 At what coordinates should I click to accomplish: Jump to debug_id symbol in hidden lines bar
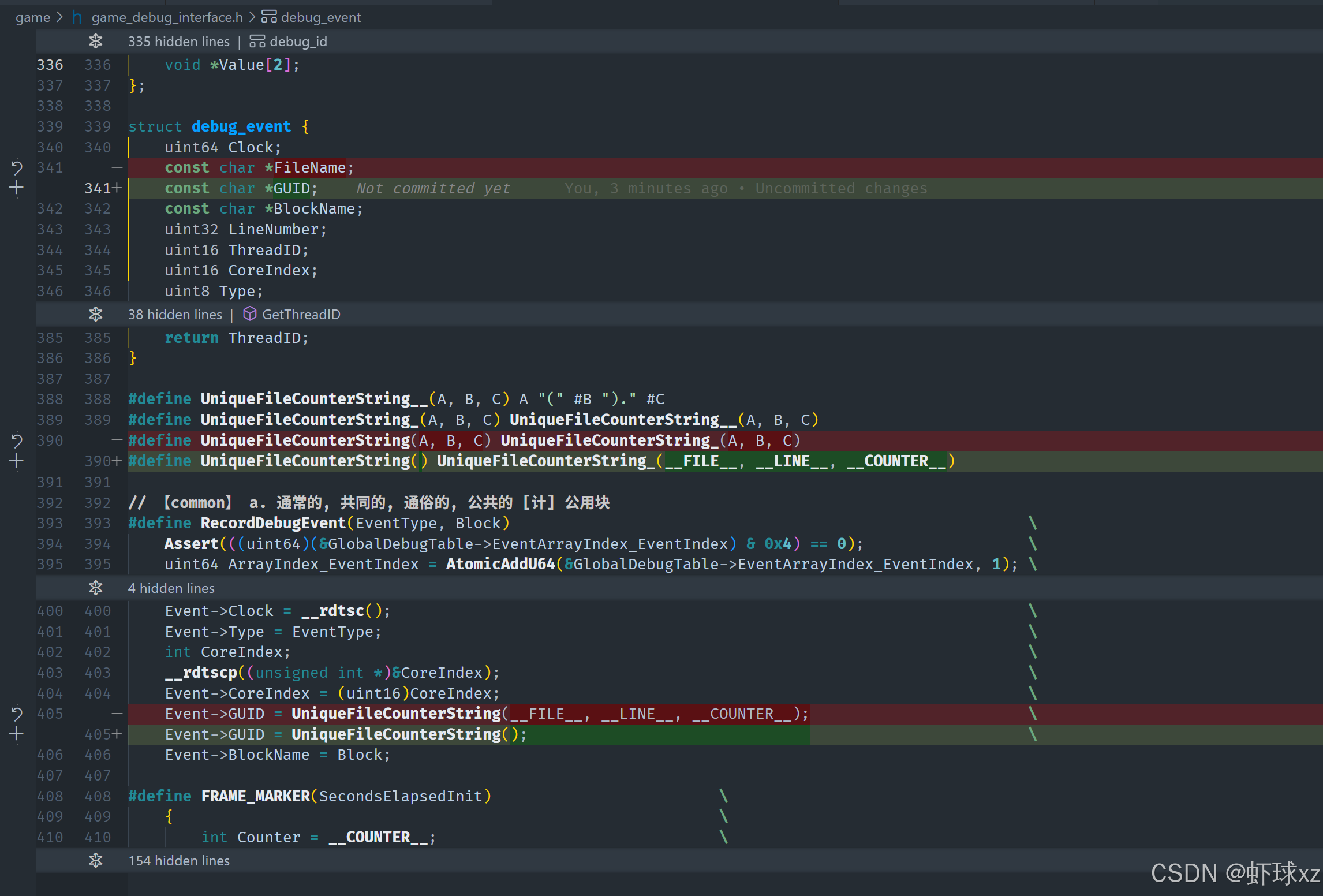[298, 42]
